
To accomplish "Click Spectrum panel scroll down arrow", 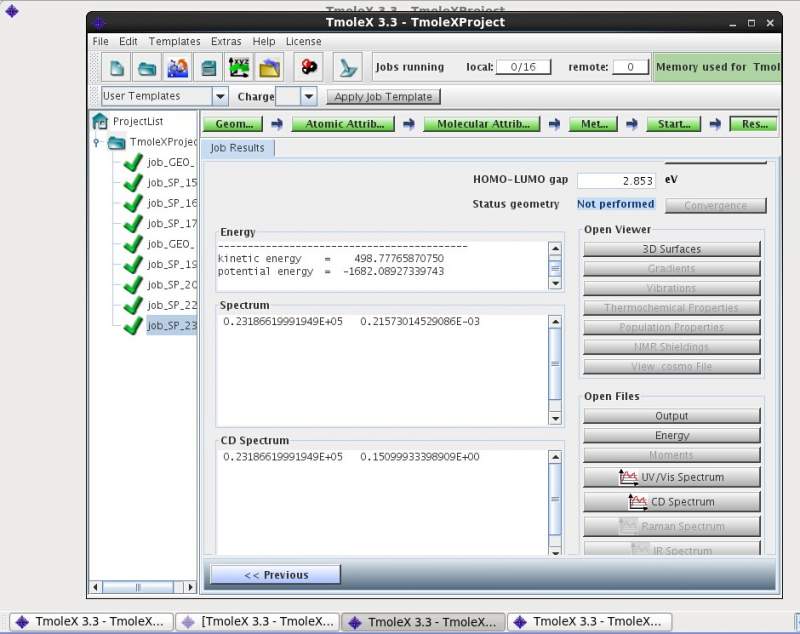I will point(555,418).
